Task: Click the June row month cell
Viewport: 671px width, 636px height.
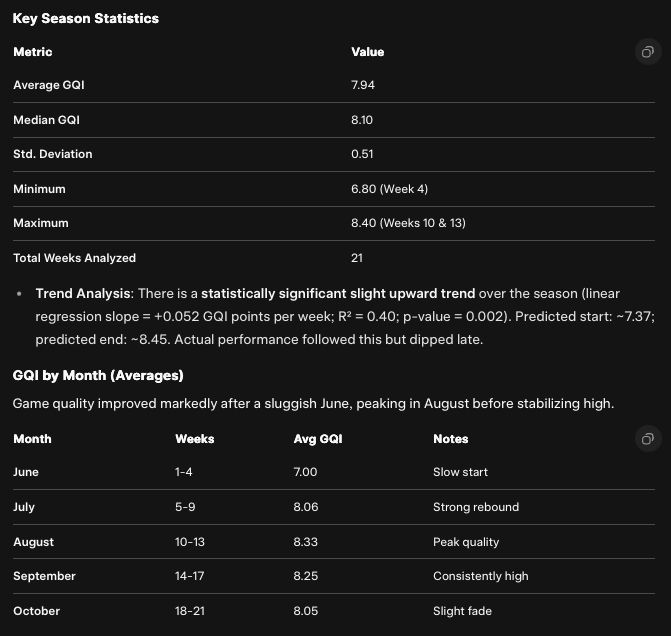Action: click(26, 472)
